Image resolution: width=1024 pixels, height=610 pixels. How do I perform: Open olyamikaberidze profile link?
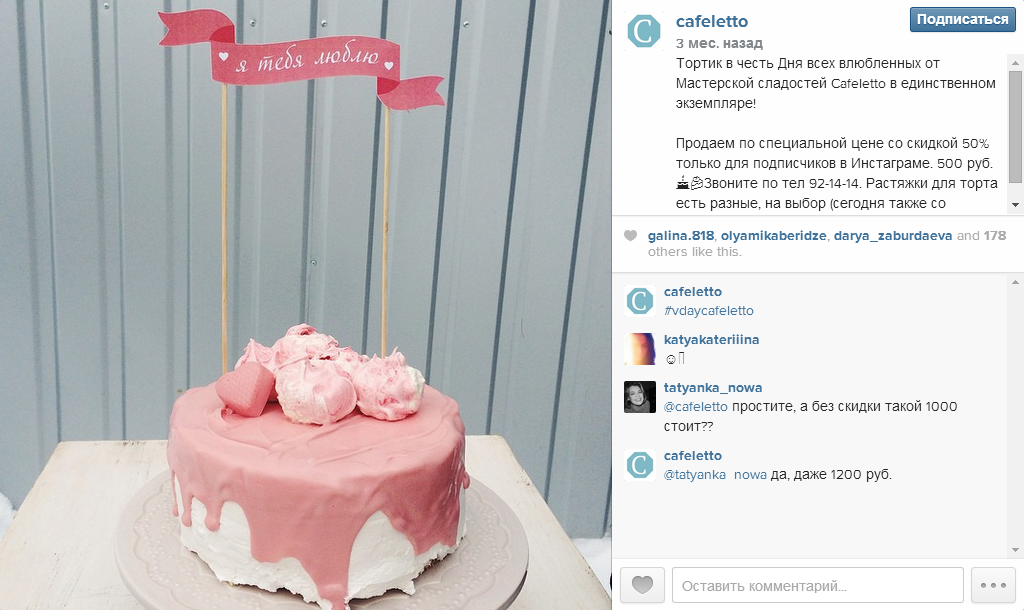tap(774, 236)
